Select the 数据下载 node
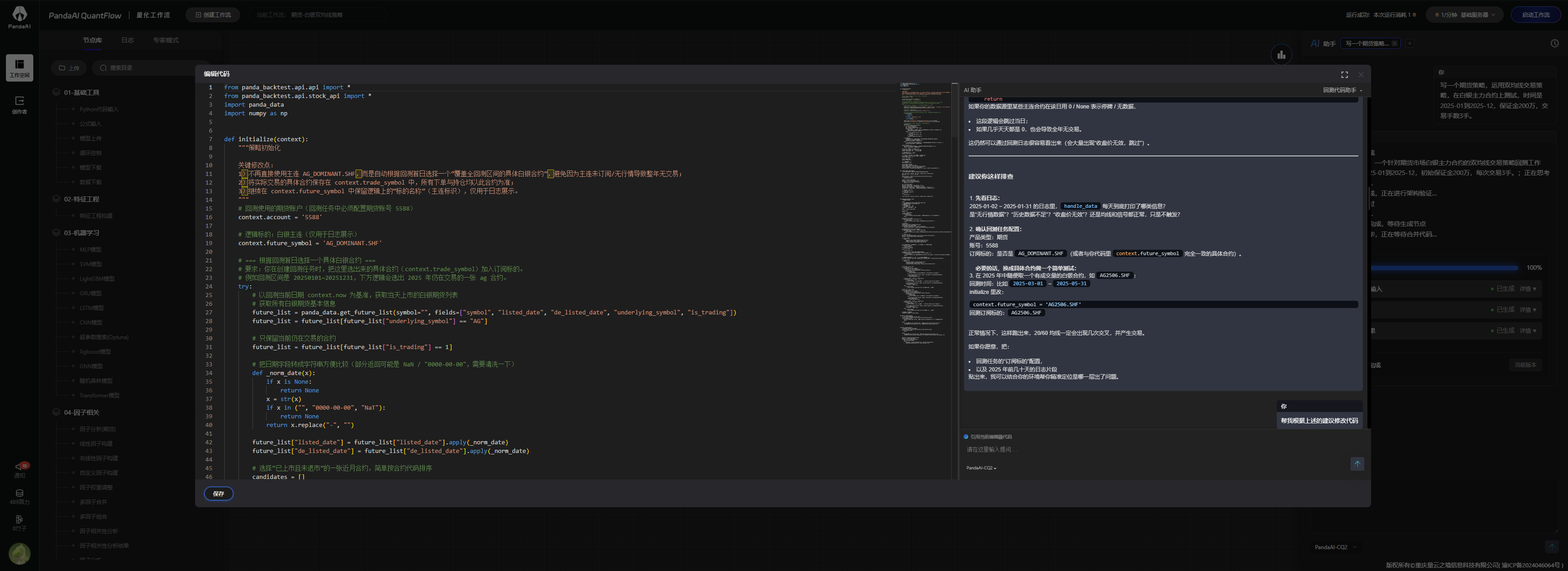Viewport: 1568px width, 571px height. coord(90,182)
